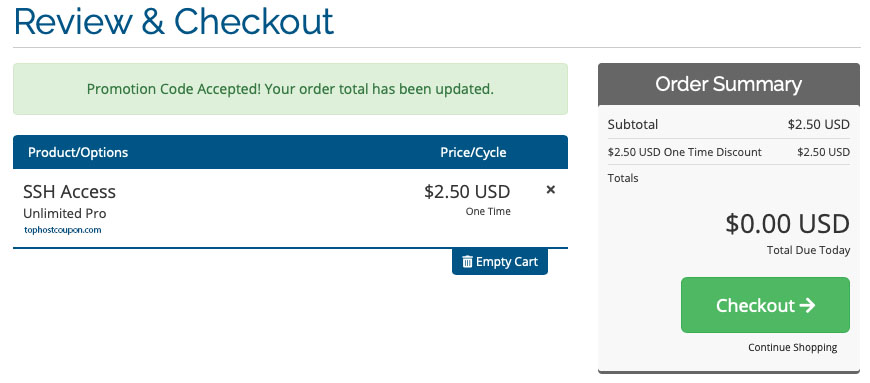The width and height of the screenshot is (870, 383).
Task: Click the Review & Checkout page heading
Action: tap(174, 22)
